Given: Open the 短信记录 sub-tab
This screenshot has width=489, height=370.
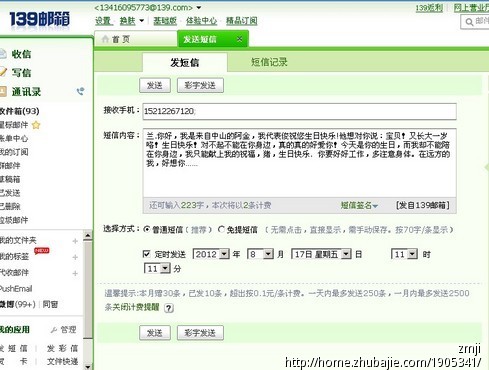Looking at the screenshot, I should (x=269, y=62).
